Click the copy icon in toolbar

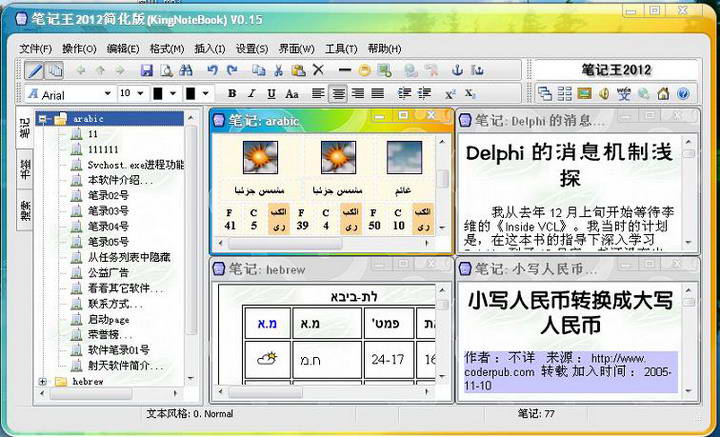[x=259, y=70]
